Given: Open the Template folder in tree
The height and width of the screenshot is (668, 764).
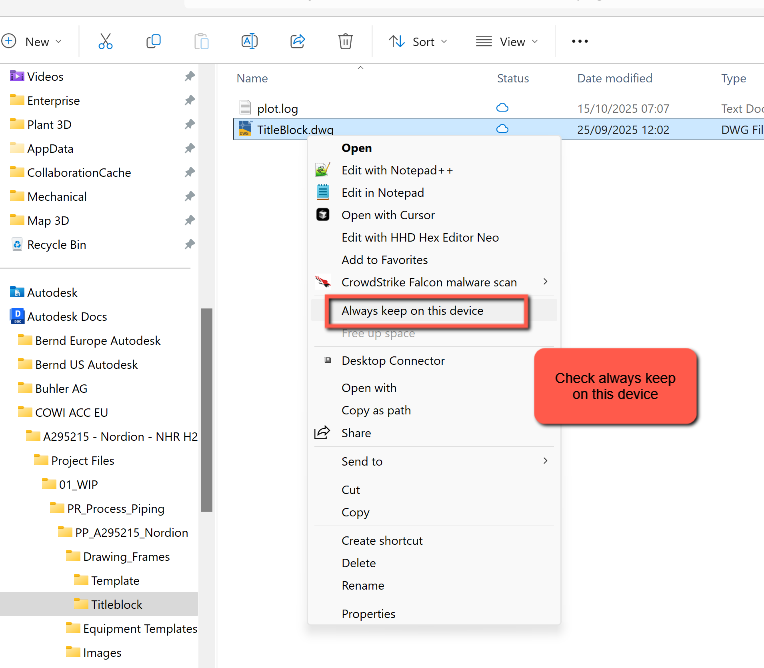Looking at the screenshot, I should [115, 581].
